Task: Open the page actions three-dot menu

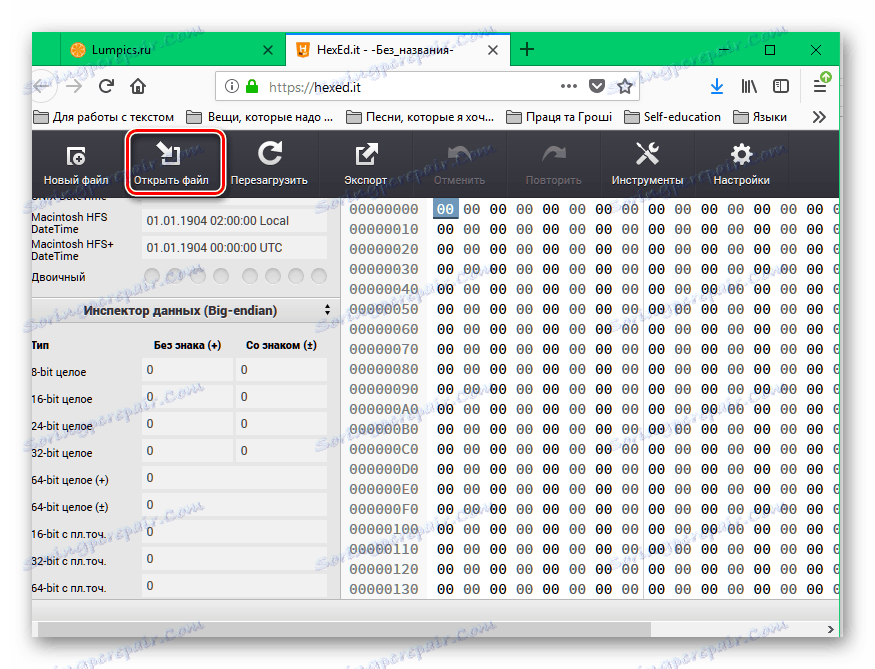Action: tap(569, 86)
